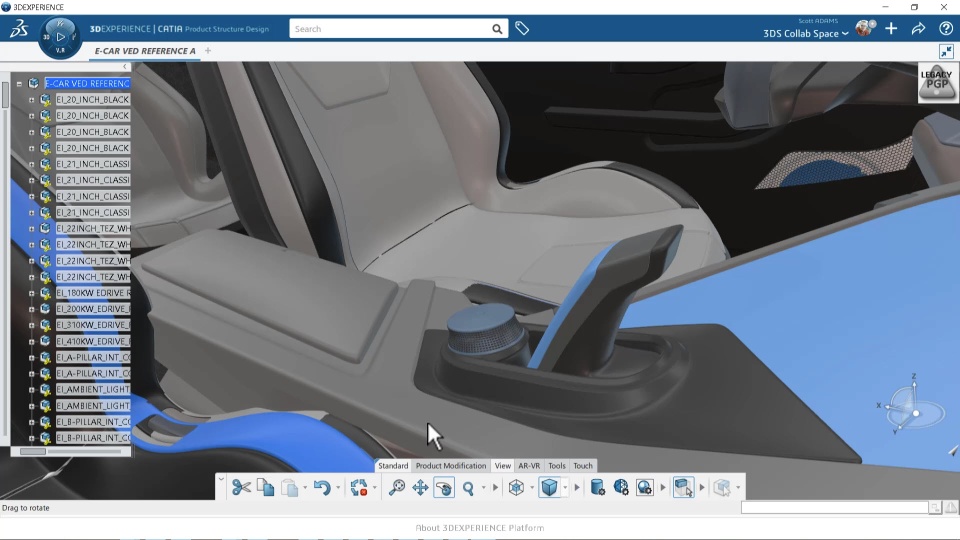The image size is (960, 540).
Task: Click the expand fullscreen arrows icon
Action: click(x=947, y=51)
